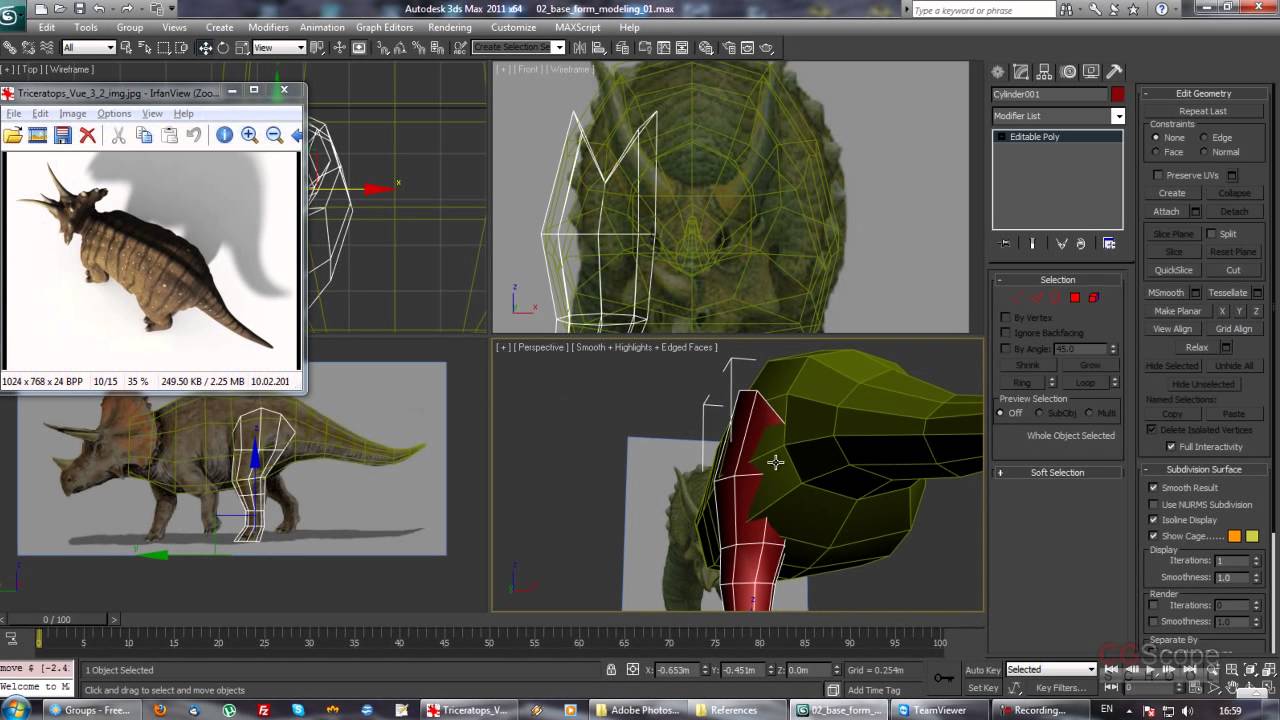This screenshot has height=720, width=1280.
Task: Activate the Select and Rotate tool
Action: [223, 48]
